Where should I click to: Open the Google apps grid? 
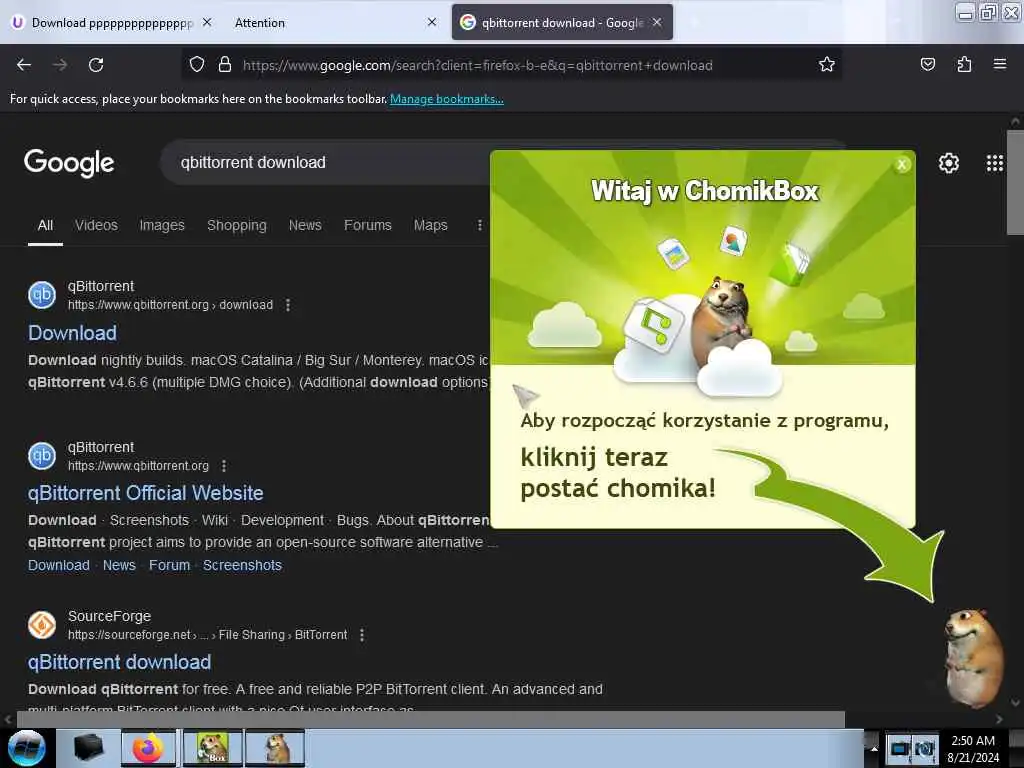995,163
